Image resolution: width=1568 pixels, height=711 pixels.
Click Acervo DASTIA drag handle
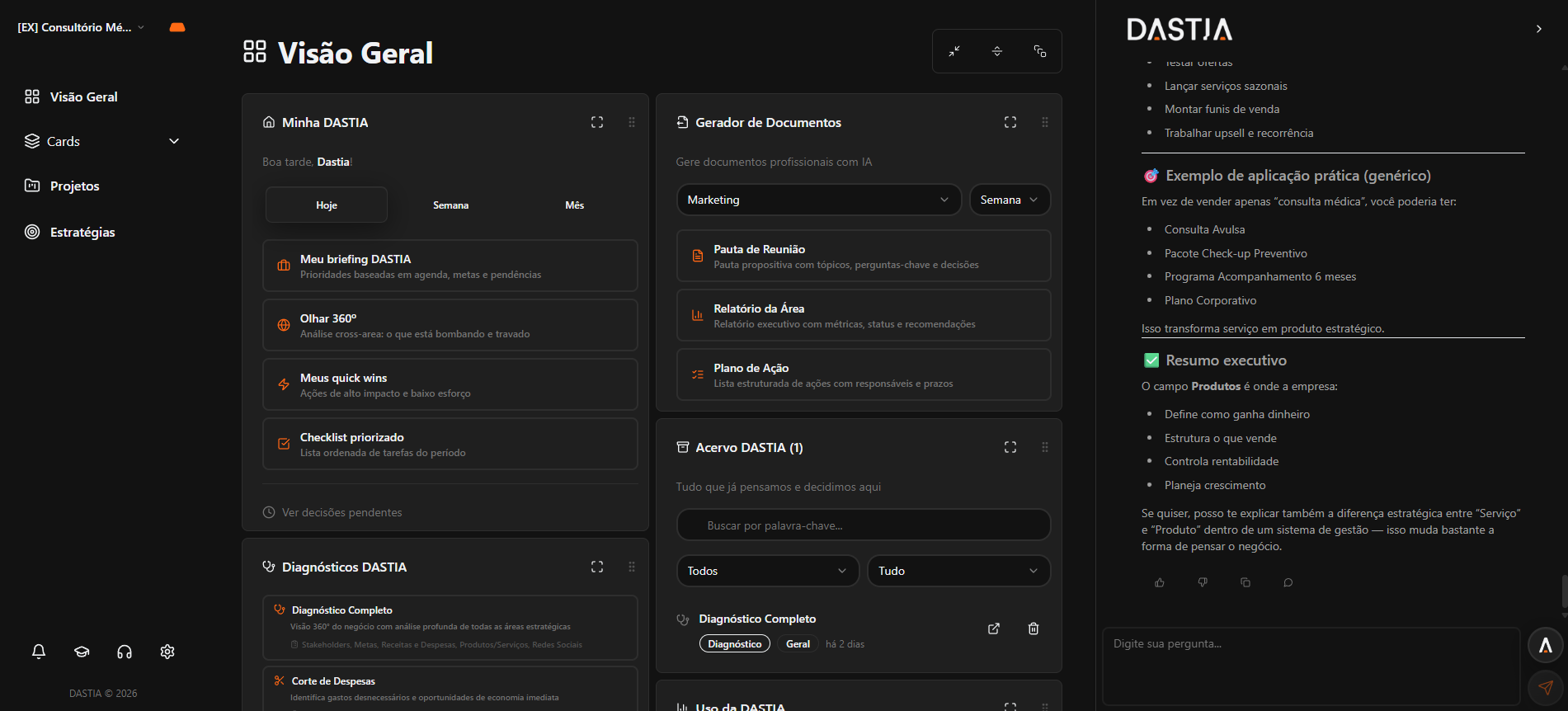tap(1045, 447)
